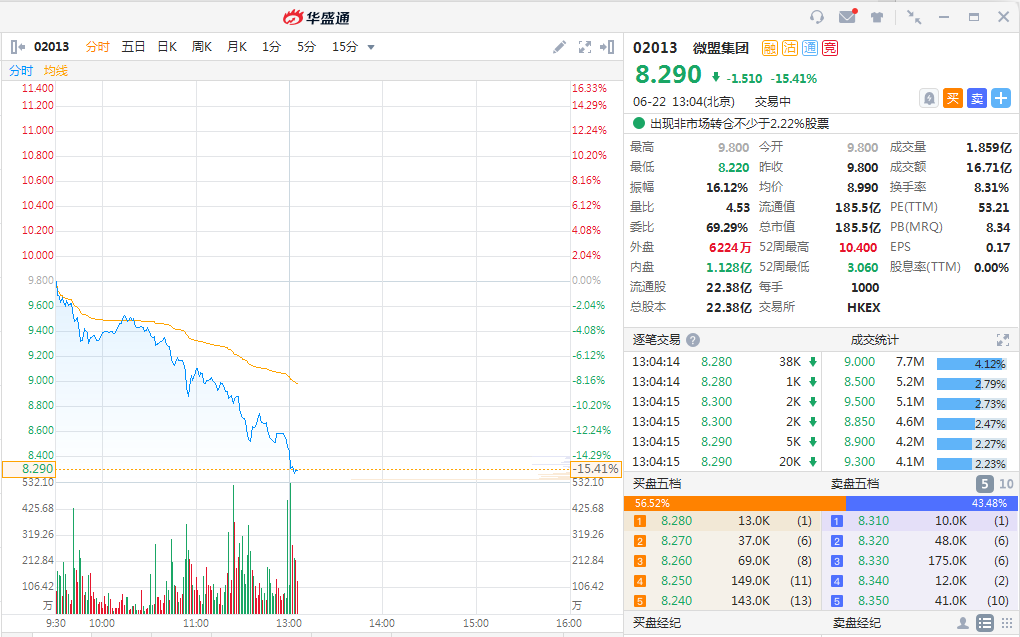Click the 13:04:15 20K tick trade row
The width and height of the screenshot is (1020, 637).
click(x=724, y=461)
